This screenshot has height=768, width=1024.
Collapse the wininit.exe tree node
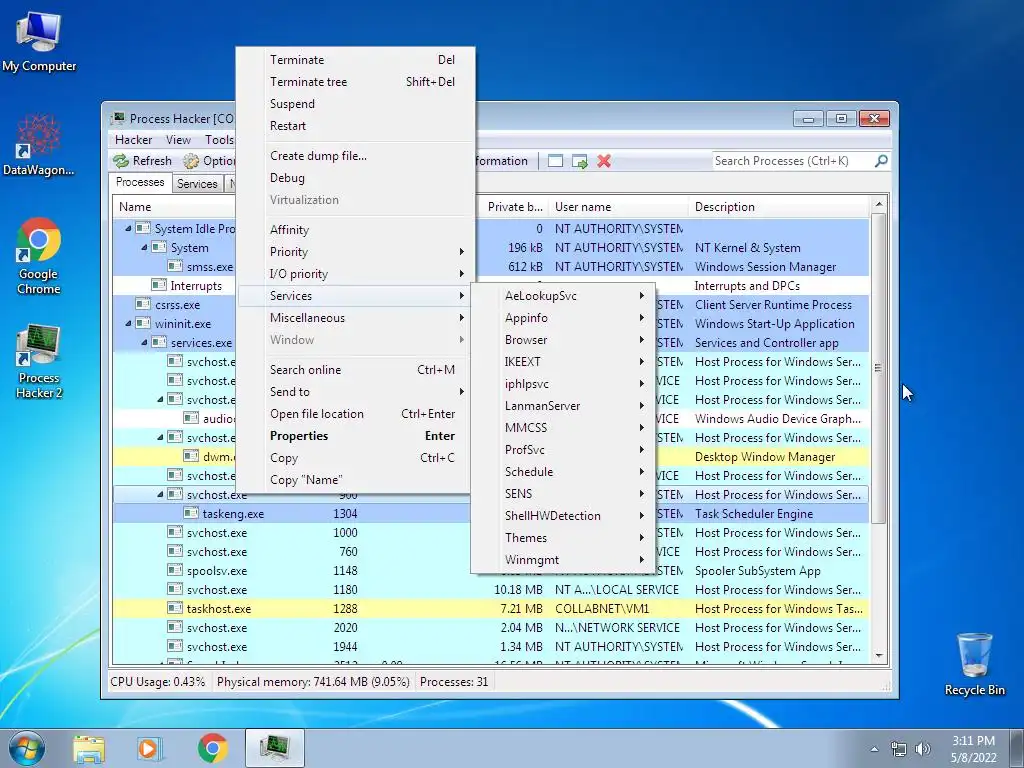pos(128,323)
